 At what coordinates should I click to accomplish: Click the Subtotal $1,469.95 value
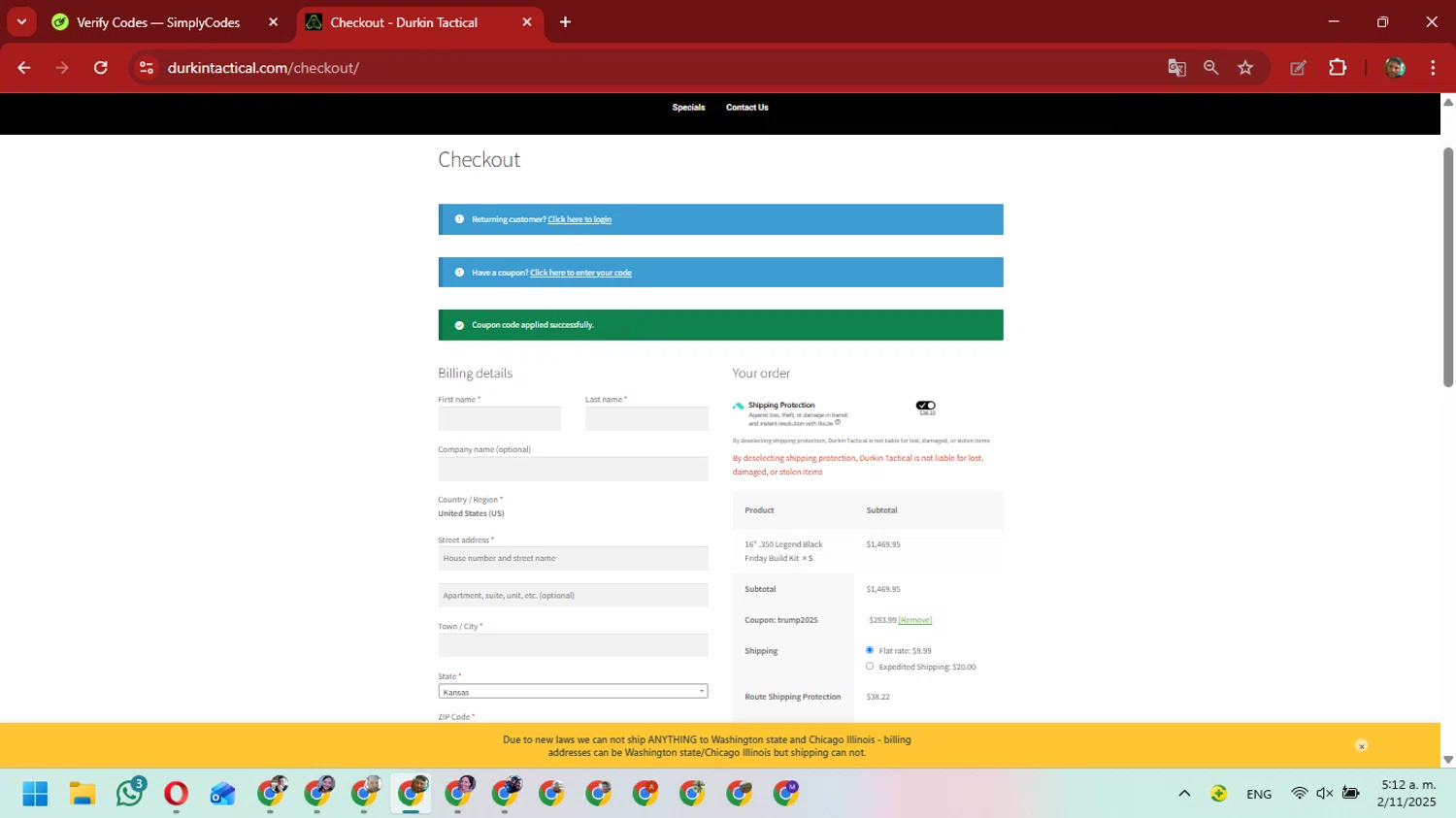tap(883, 589)
